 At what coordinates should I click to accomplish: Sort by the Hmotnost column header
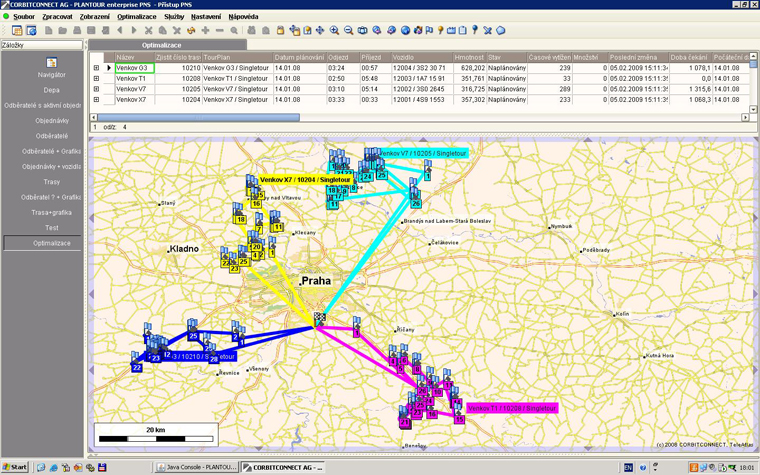[470, 57]
